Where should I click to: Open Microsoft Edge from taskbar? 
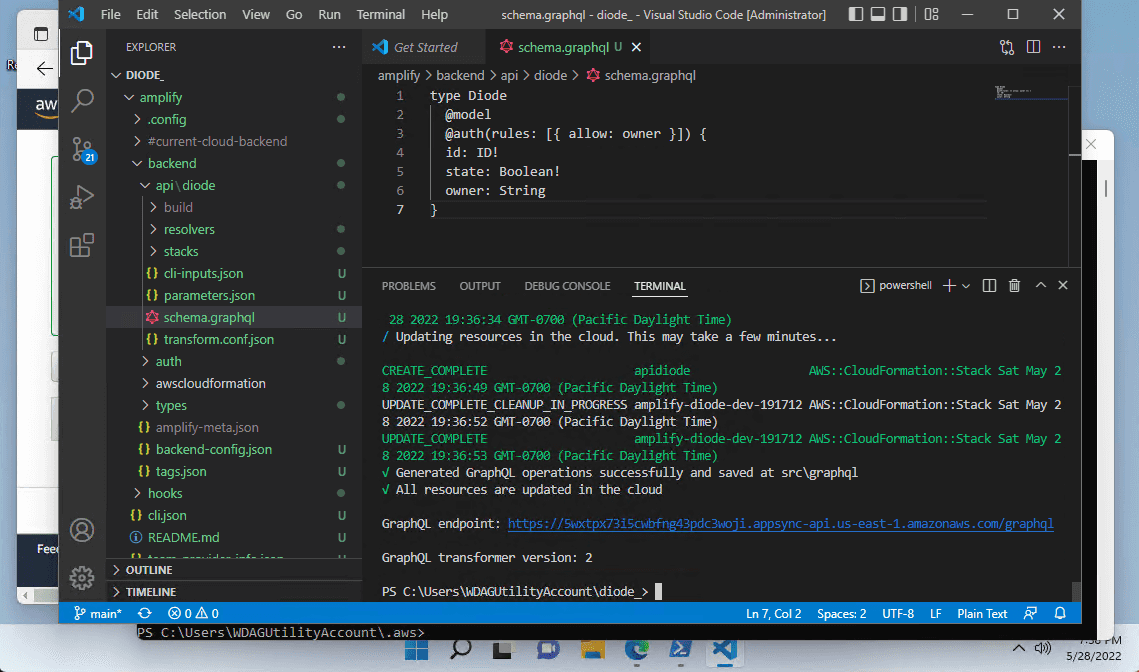point(637,649)
